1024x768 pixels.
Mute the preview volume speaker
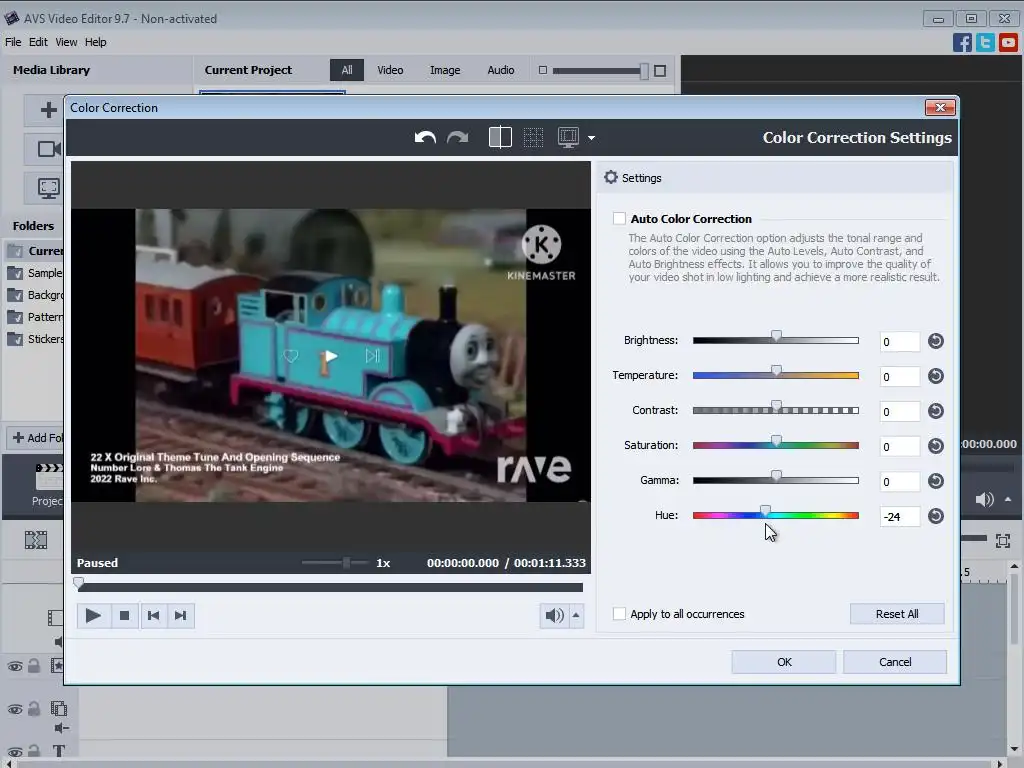[554, 615]
